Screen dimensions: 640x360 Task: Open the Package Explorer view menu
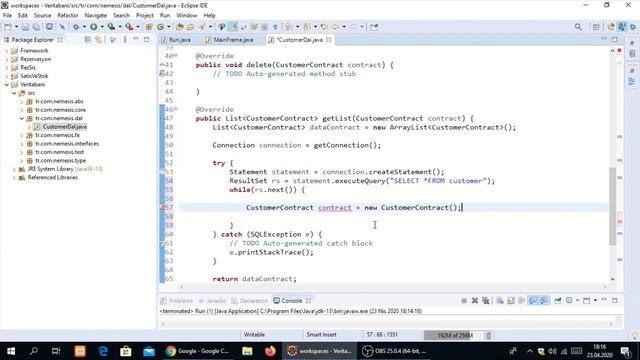(x=125, y=40)
